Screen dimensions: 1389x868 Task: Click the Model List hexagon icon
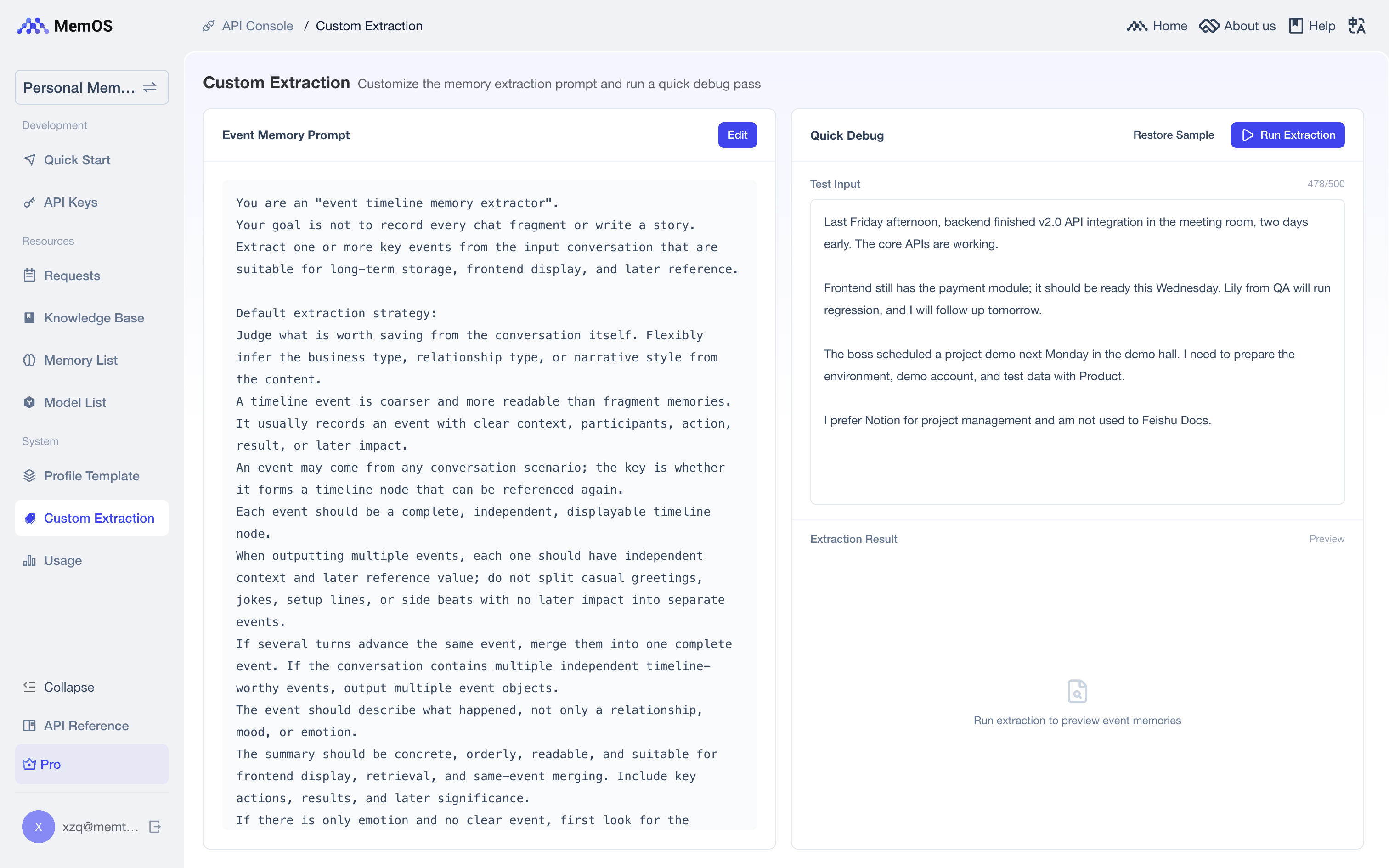(29, 402)
